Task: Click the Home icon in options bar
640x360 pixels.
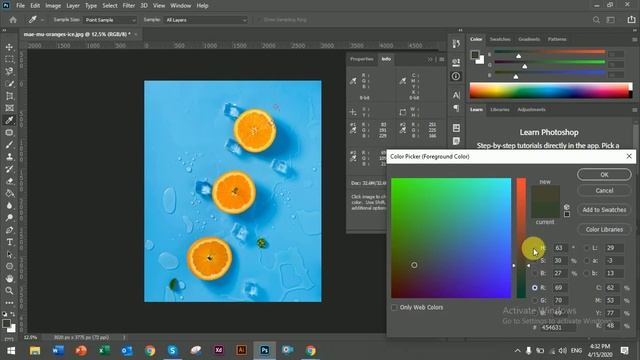Action: pyautogui.click(x=13, y=20)
